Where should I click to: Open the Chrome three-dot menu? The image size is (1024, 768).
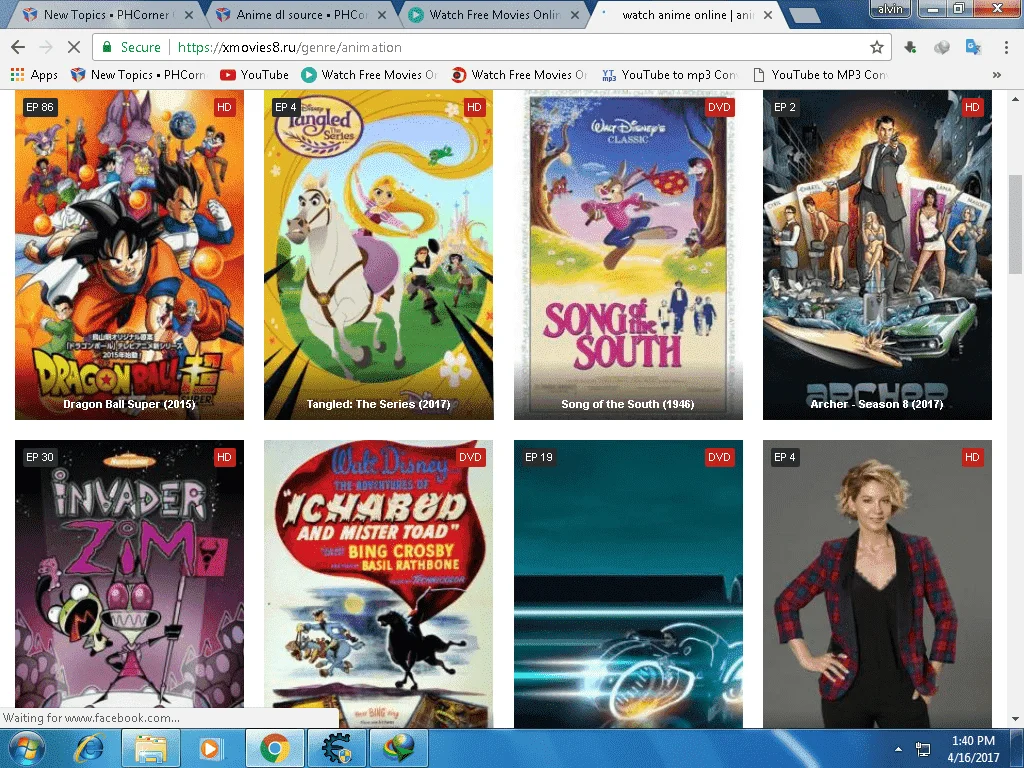click(1006, 47)
